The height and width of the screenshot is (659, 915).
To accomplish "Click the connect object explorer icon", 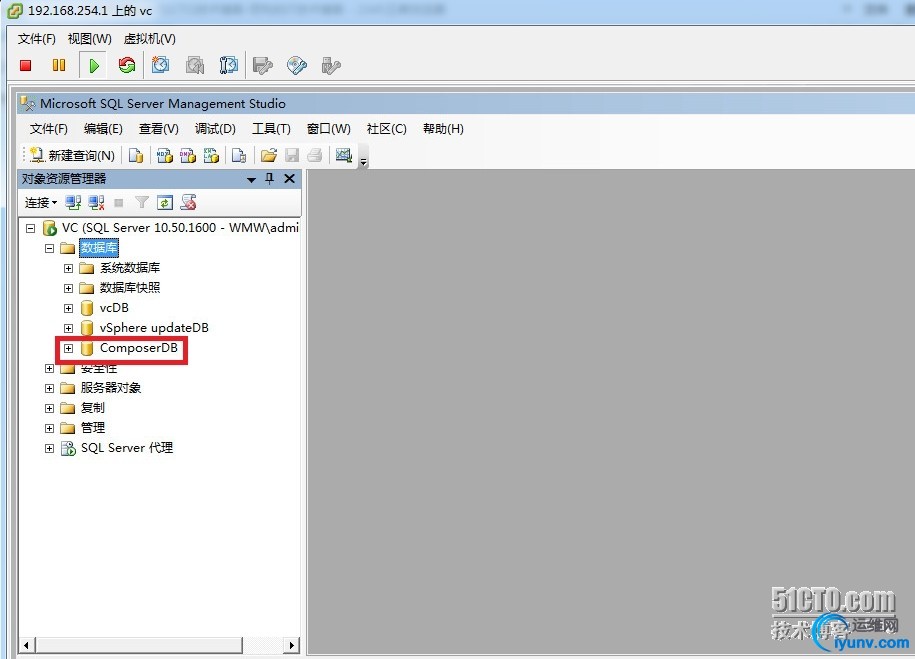I will (73, 203).
